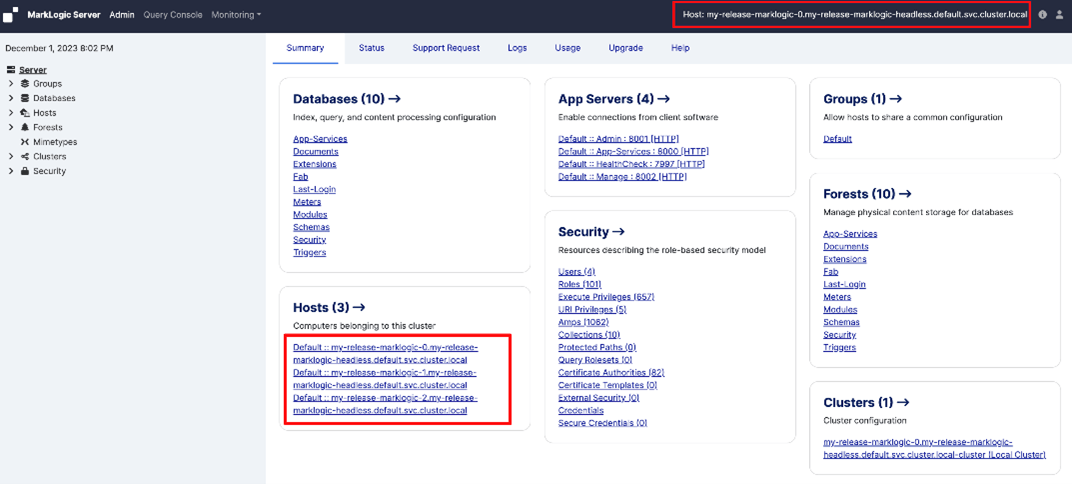Open the Monitoring dropdown menu
Image resolution: width=1072 pixels, height=484 pixels.
(236, 15)
